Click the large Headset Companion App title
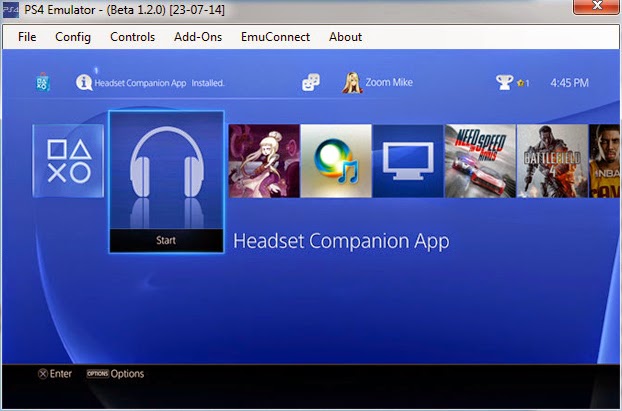 tap(341, 241)
